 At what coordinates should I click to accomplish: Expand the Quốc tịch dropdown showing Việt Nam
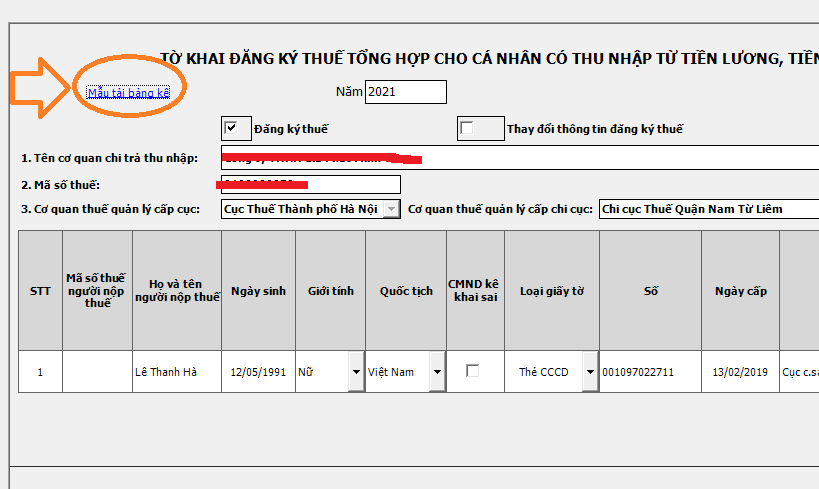click(x=437, y=372)
